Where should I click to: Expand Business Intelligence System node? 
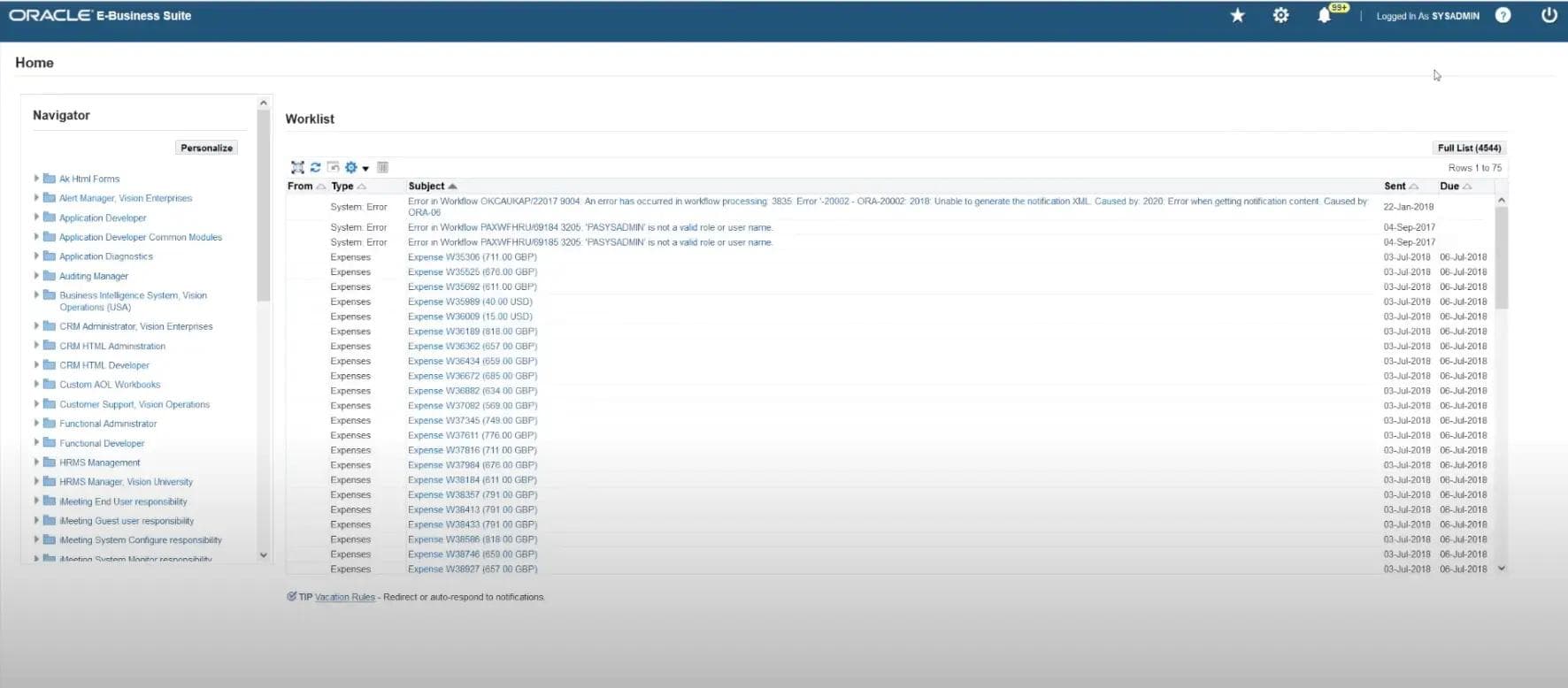(x=36, y=295)
